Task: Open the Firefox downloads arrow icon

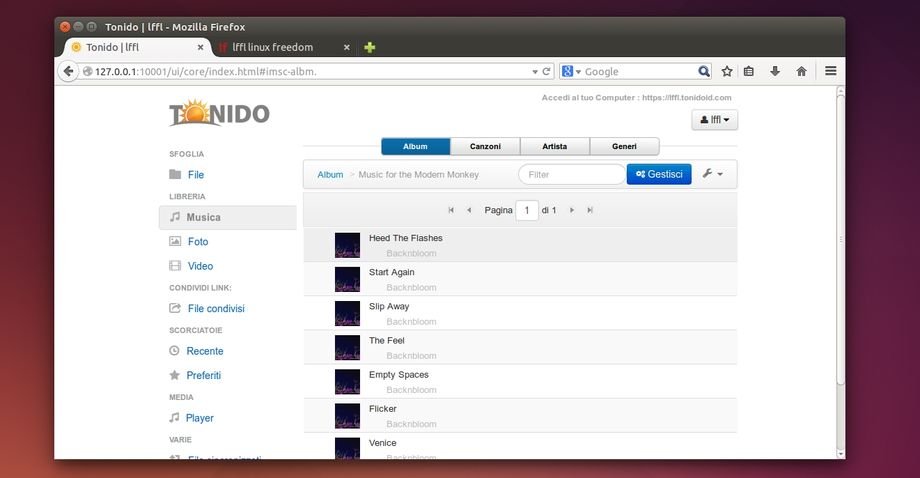Action: tap(775, 72)
